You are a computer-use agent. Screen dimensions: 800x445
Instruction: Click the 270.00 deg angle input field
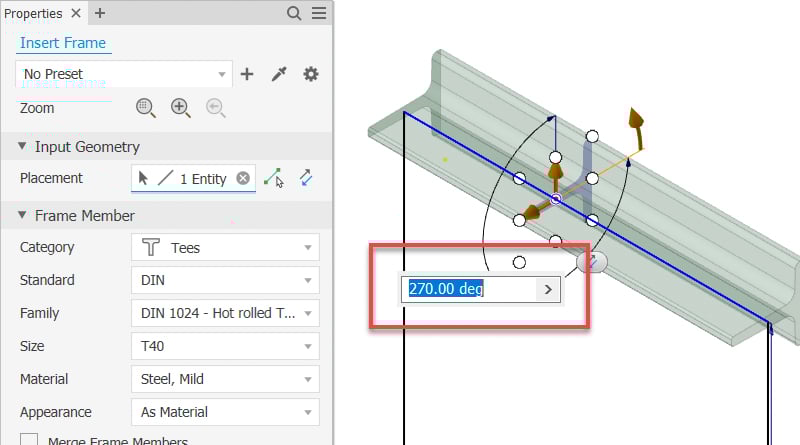tap(468, 289)
